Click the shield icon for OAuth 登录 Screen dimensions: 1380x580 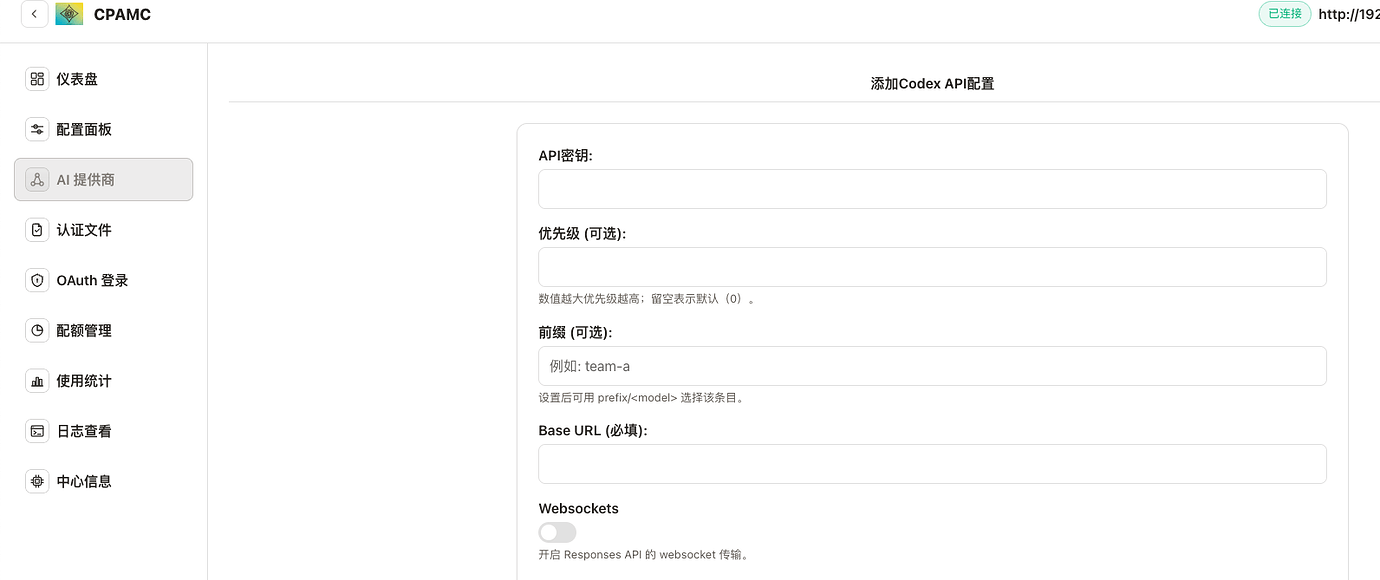click(x=37, y=280)
